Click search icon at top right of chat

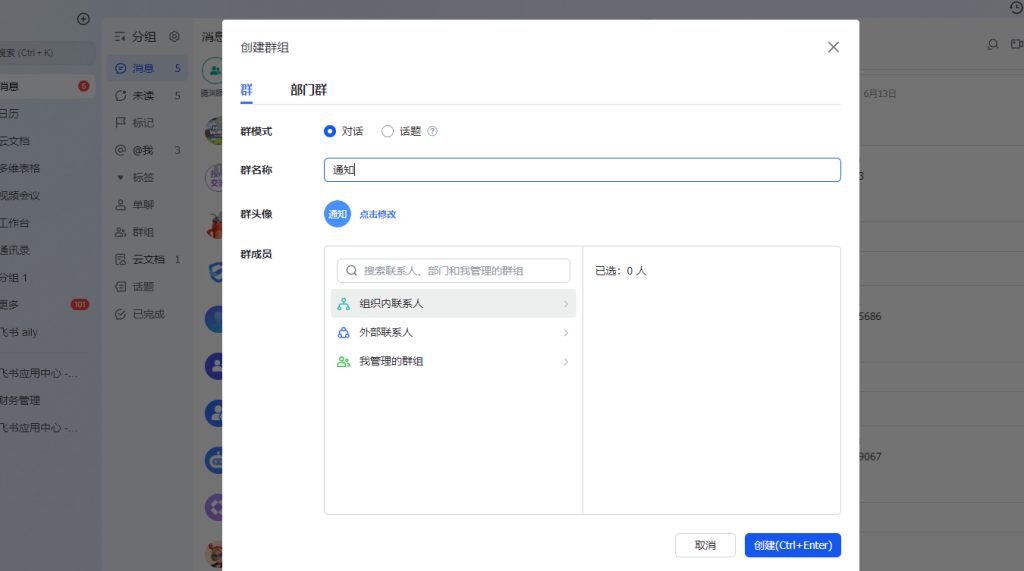[993, 44]
